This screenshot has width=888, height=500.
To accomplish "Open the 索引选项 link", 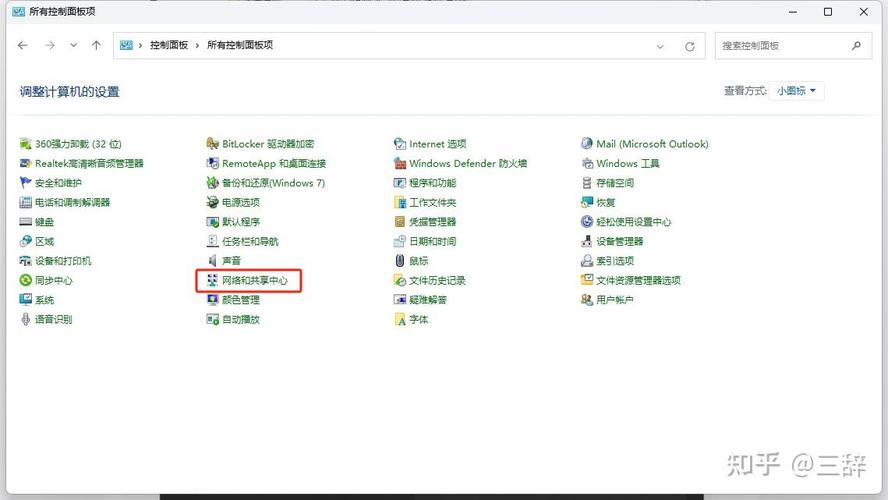I will pos(615,261).
